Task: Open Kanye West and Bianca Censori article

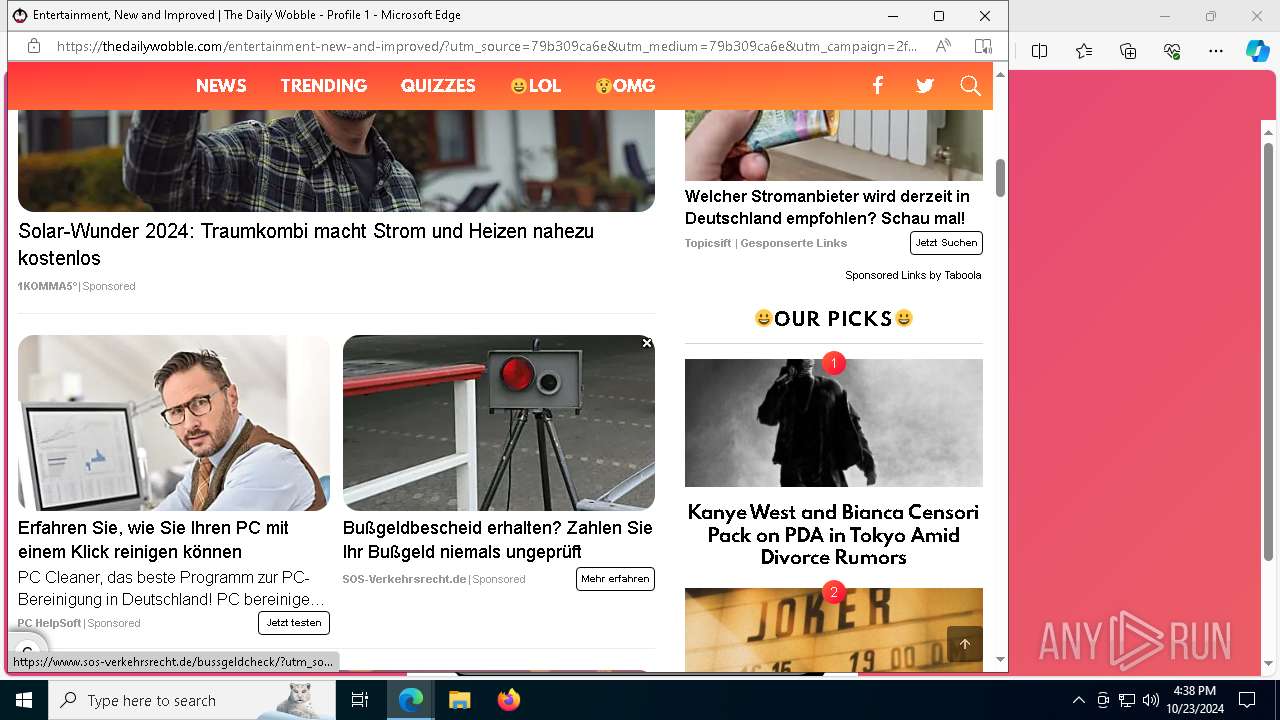Action: click(x=833, y=535)
